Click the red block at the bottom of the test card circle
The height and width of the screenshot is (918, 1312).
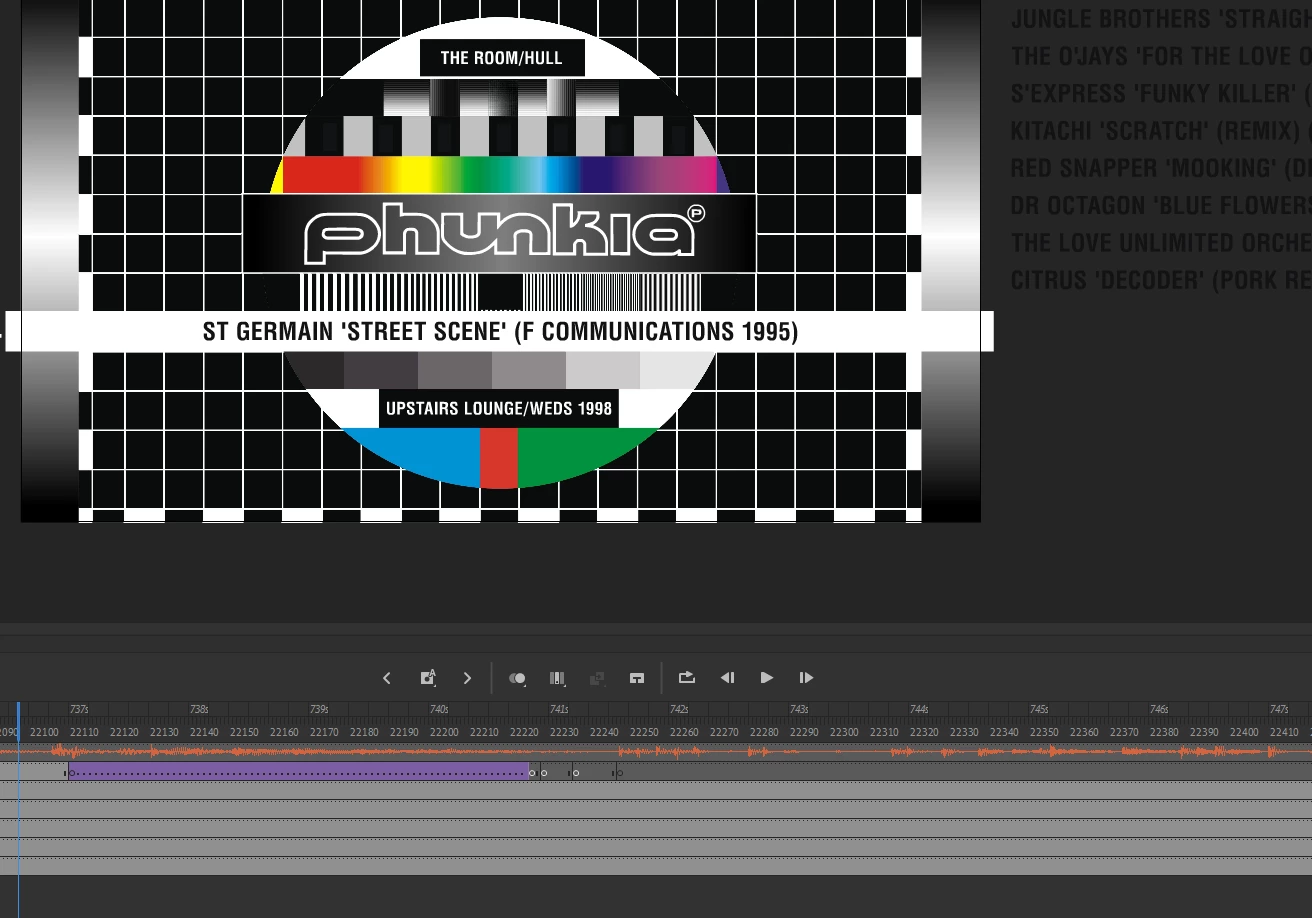point(499,458)
